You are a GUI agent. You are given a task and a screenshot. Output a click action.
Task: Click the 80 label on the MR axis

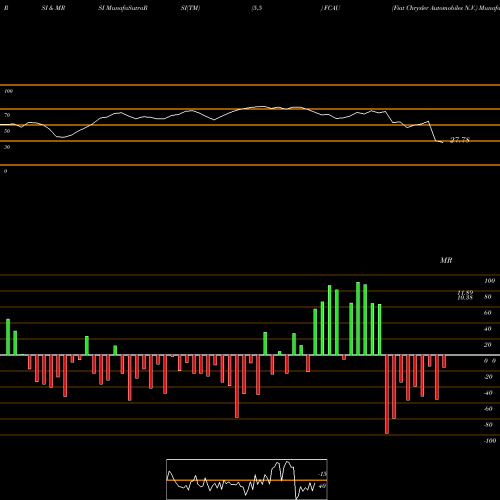[488, 297]
